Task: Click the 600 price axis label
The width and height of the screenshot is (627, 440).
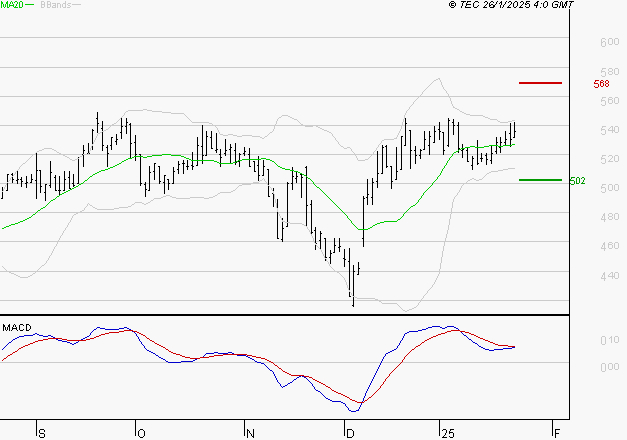Action: (610, 42)
